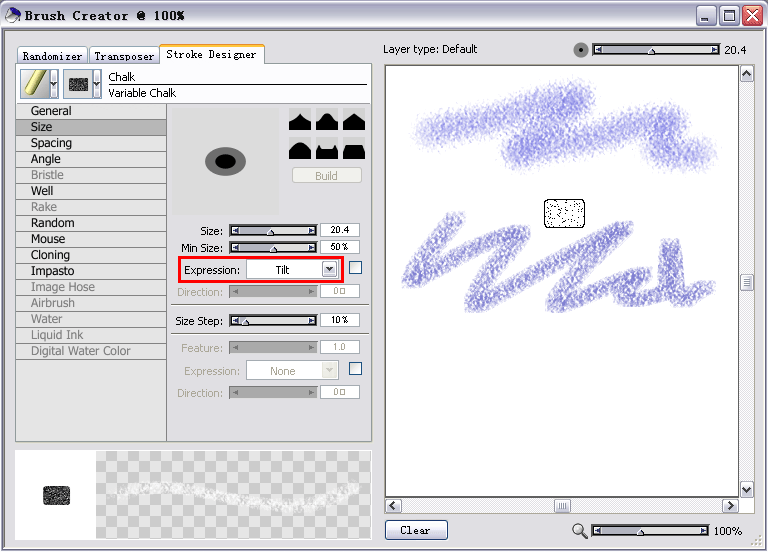The width and height of the screenshot is (768, 552).
Task: Select the top-middle brush tip profile
Action: coord(326,121)
